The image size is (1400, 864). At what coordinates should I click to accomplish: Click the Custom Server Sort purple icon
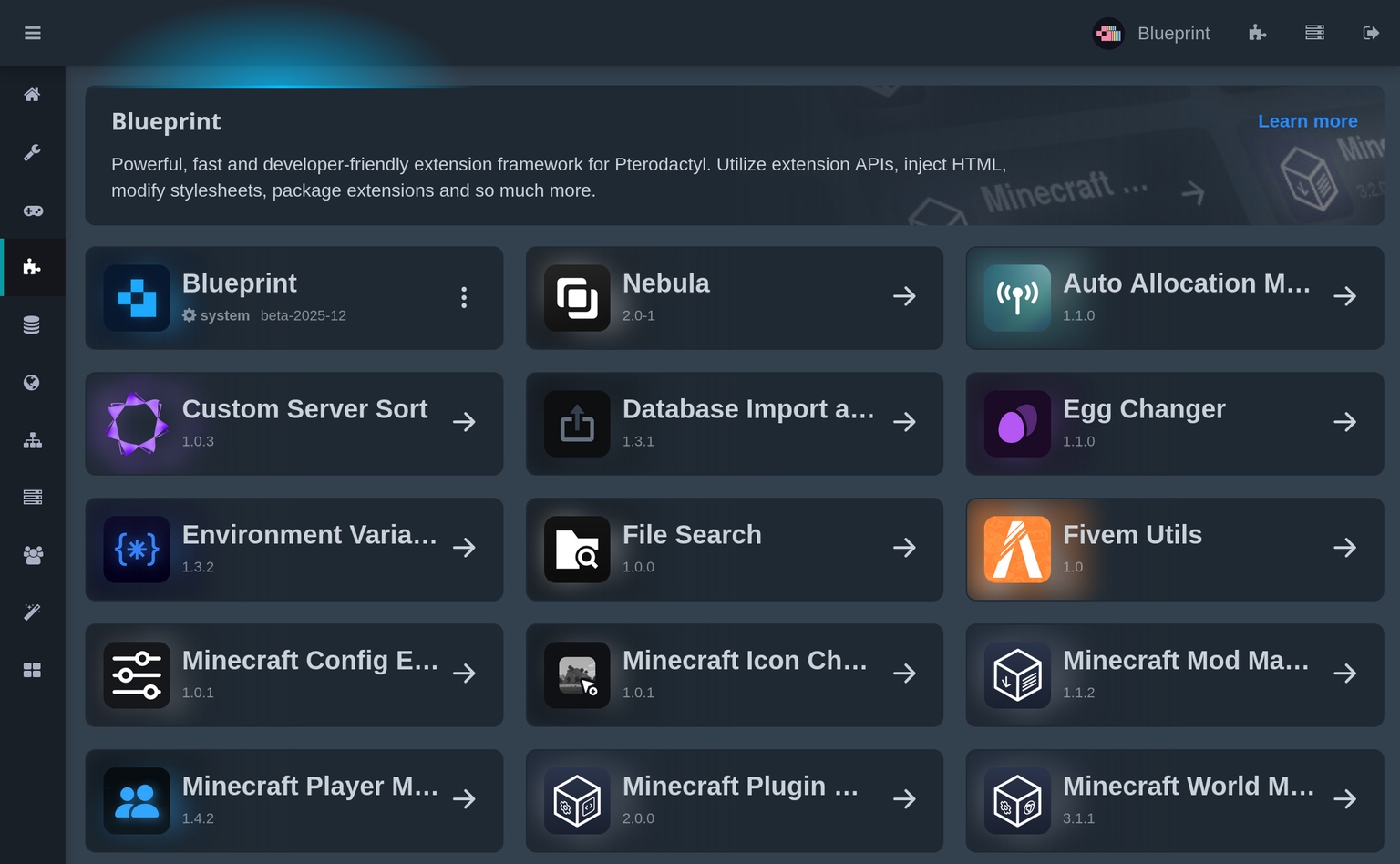pos(137,424)
